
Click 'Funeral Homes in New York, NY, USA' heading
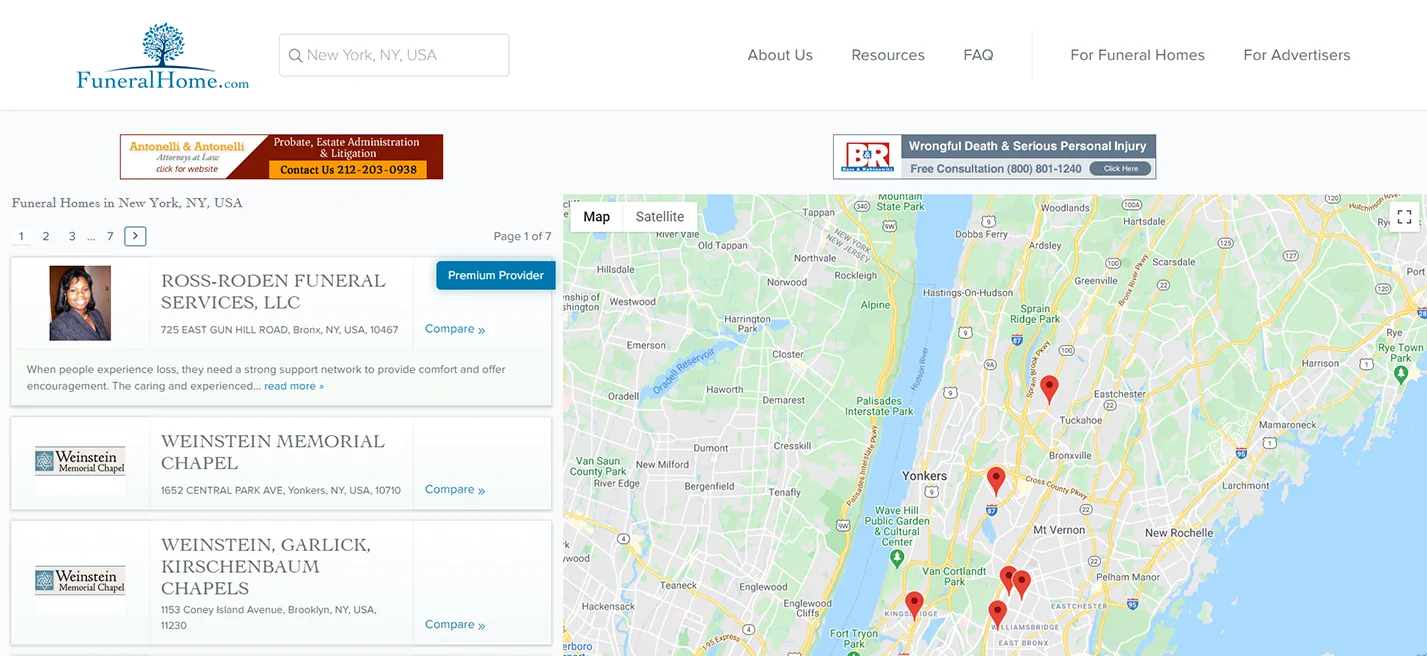pyautogui.click(x=127, y=203)
